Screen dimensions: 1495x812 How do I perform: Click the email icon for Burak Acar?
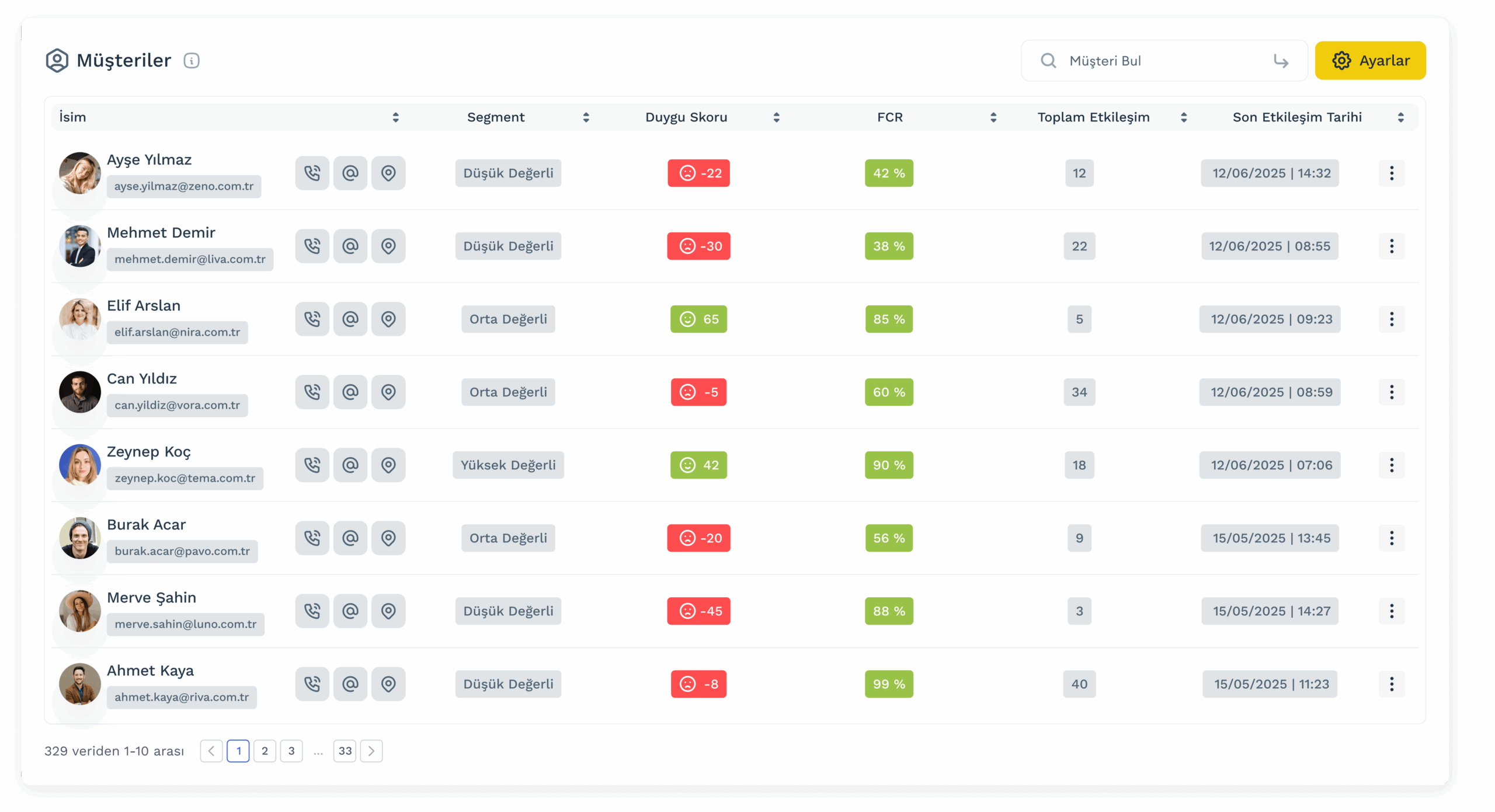350,538
